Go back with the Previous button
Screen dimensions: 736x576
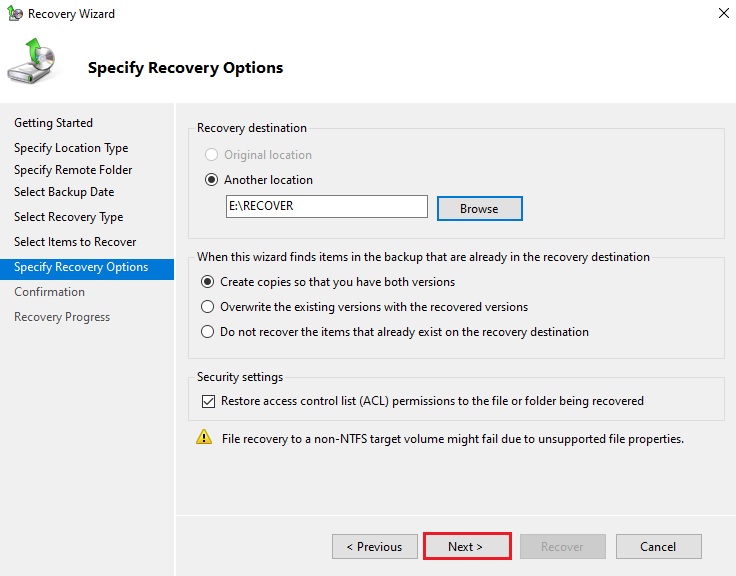click(x=373, y=547)
